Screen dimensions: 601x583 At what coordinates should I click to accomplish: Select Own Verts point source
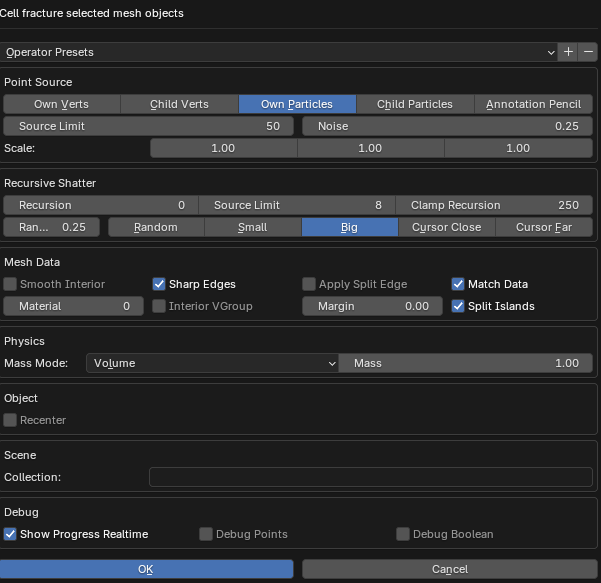tap(61, 104)
